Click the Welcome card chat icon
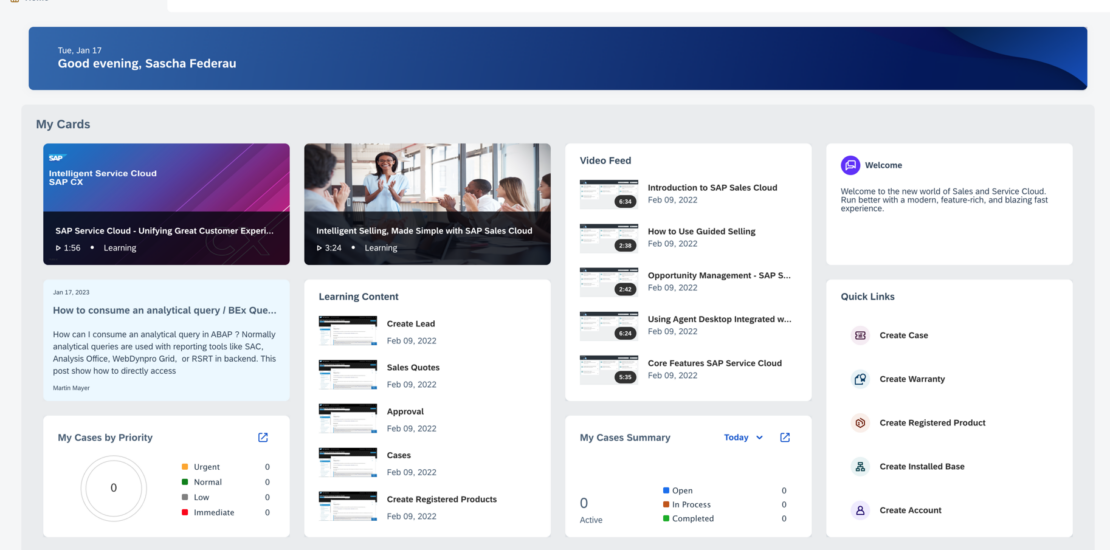1110x550 pixels. pyautogui.click(x=850, y=166)
